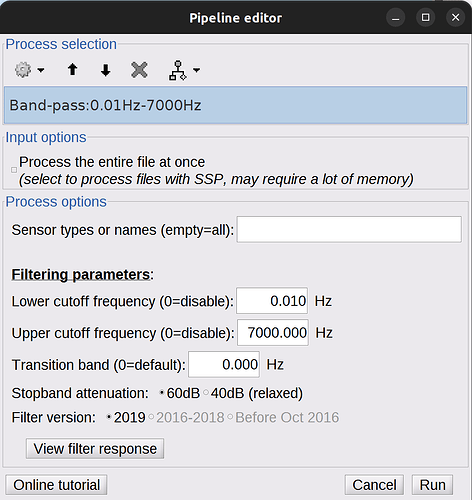The height and width of the screenshot is (500, 472).
Task: Maximize the Pipeline editor window
Action: point(426,17)
